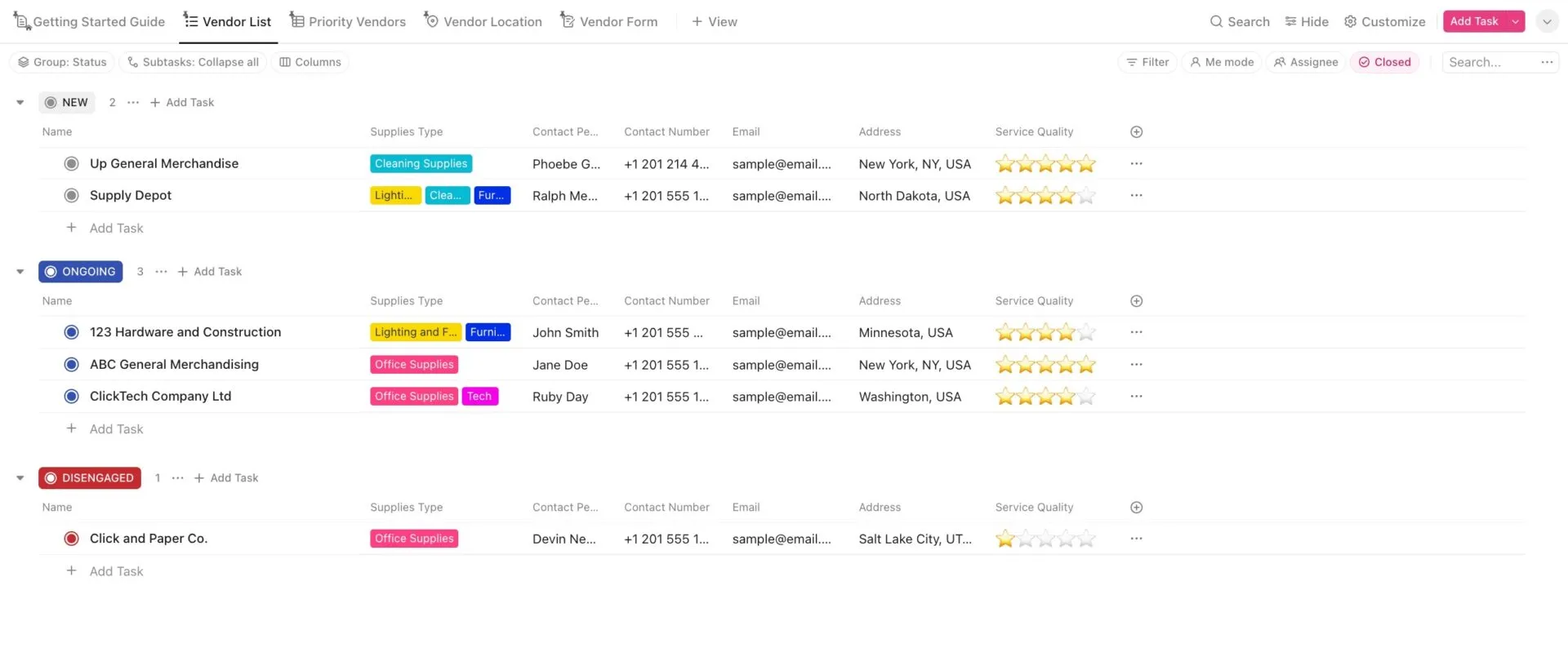Collapse the DISENGAGED group

[x=20, y=478]
